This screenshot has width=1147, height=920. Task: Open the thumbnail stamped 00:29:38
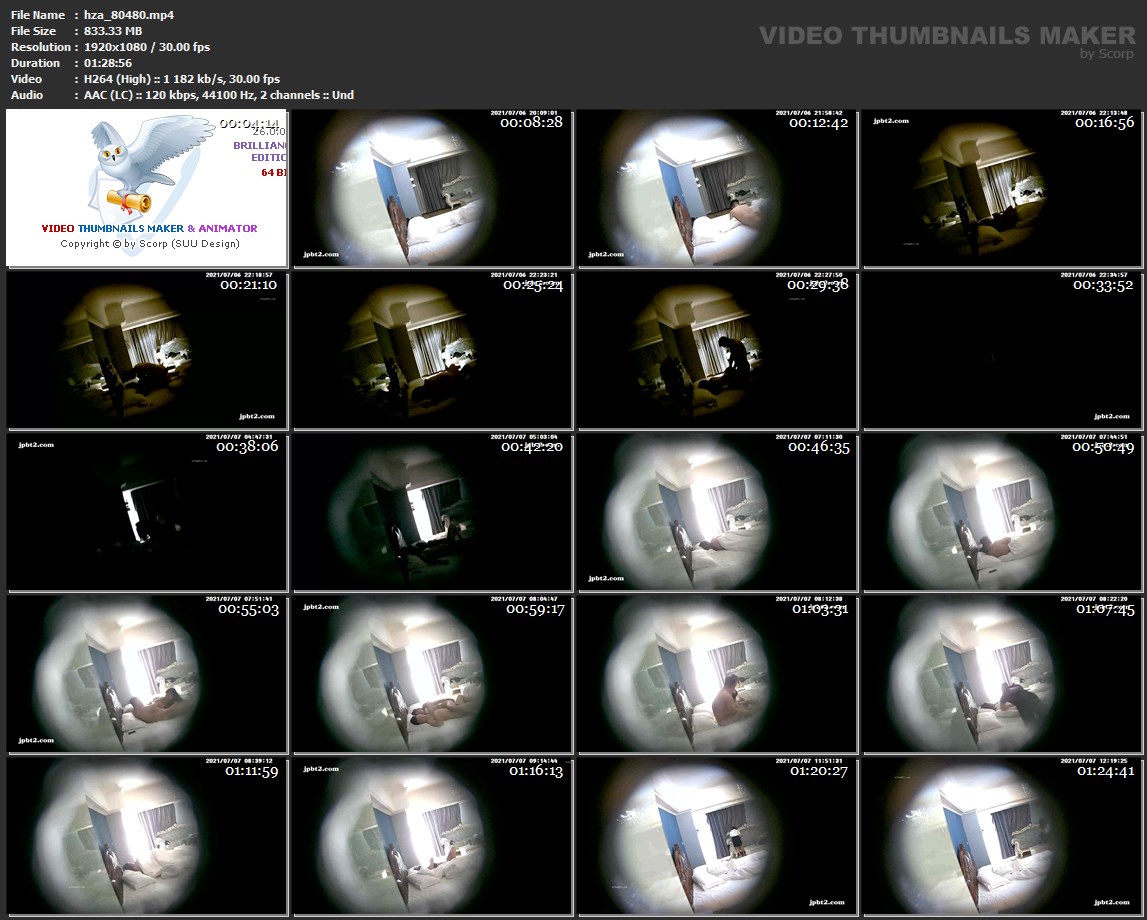point(717,350)
